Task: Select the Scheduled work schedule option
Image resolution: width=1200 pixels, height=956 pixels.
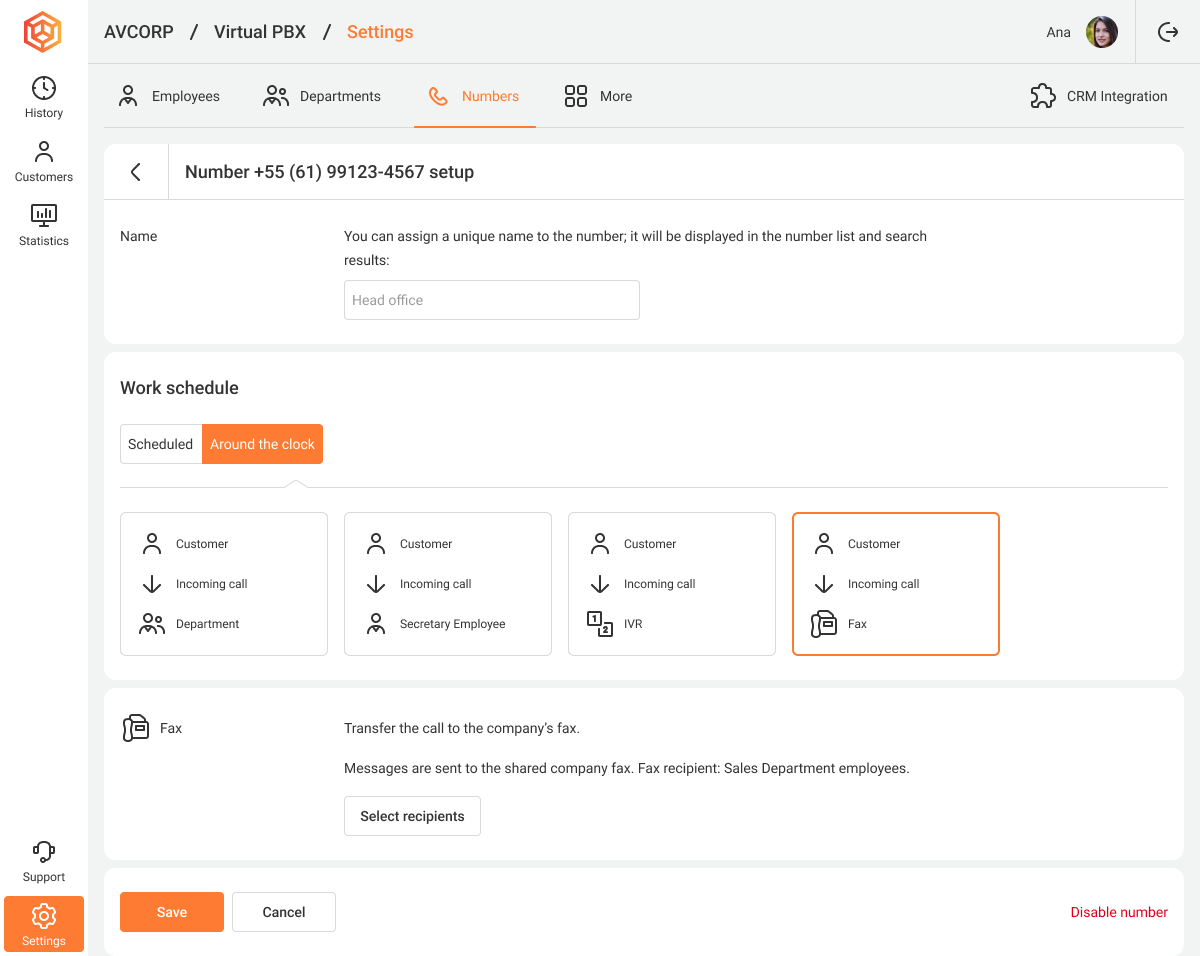Action: click(161, 444)
